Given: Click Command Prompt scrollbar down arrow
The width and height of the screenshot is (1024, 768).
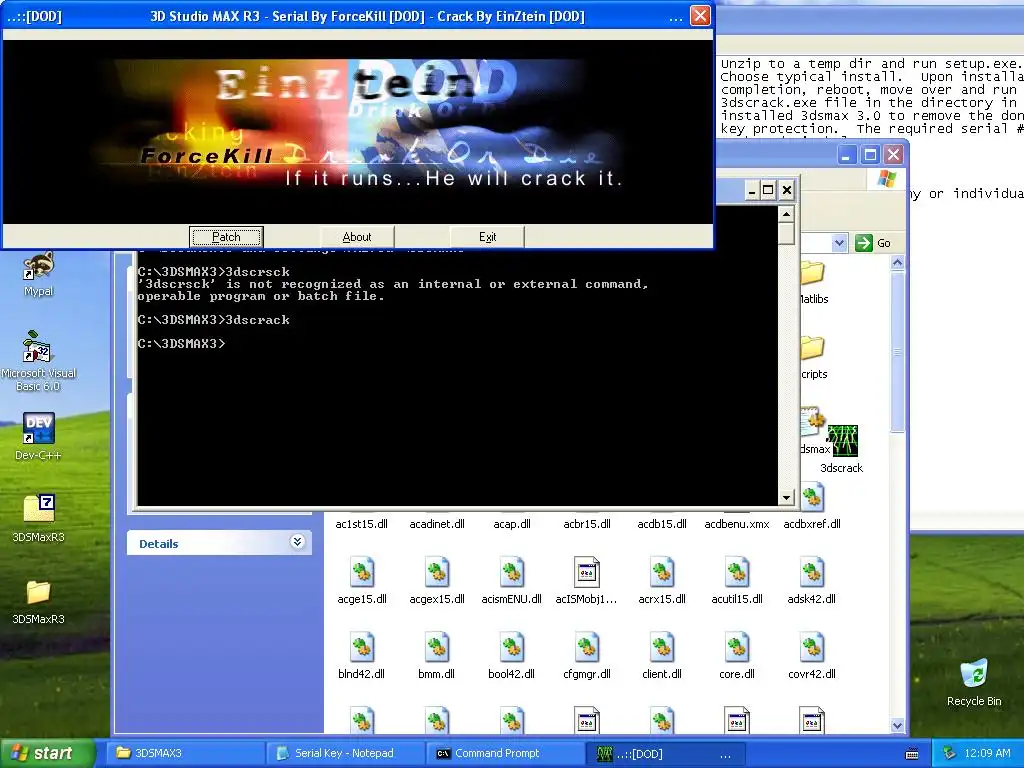Looking at the screenshot, I should pos(786,498).
